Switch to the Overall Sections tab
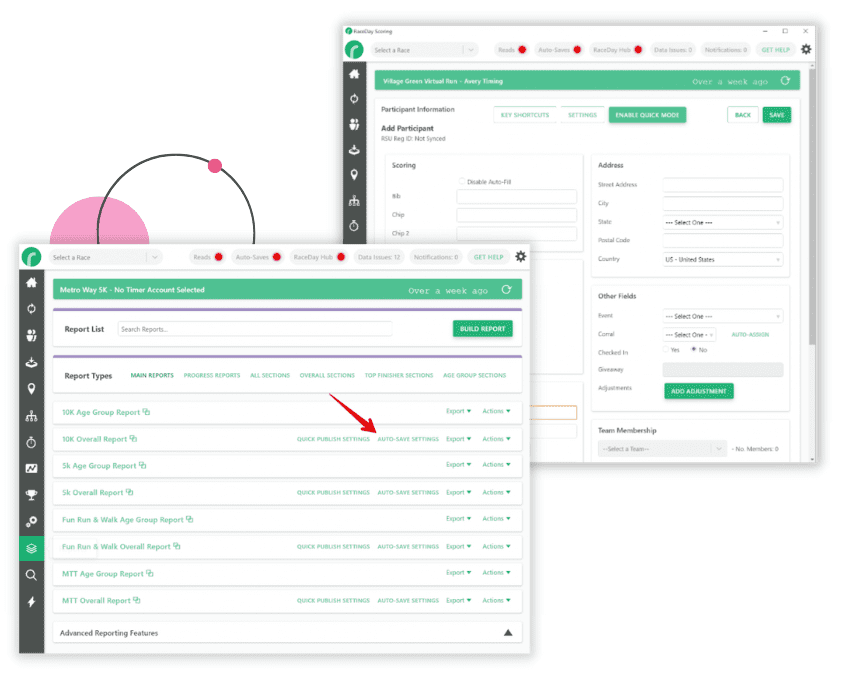 327,375
